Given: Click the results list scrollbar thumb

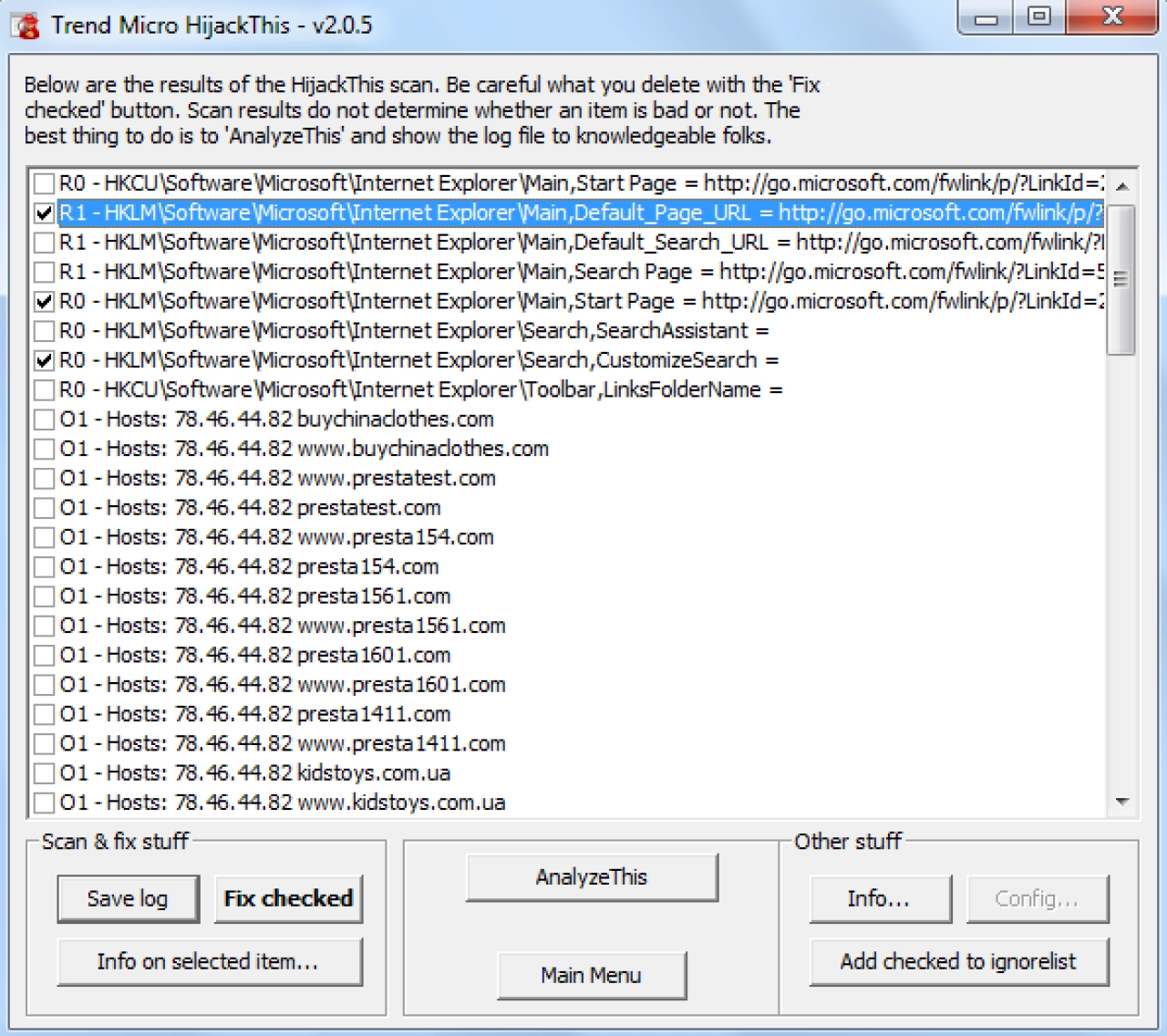Looking at the screenshot, I should [1121, 279].
